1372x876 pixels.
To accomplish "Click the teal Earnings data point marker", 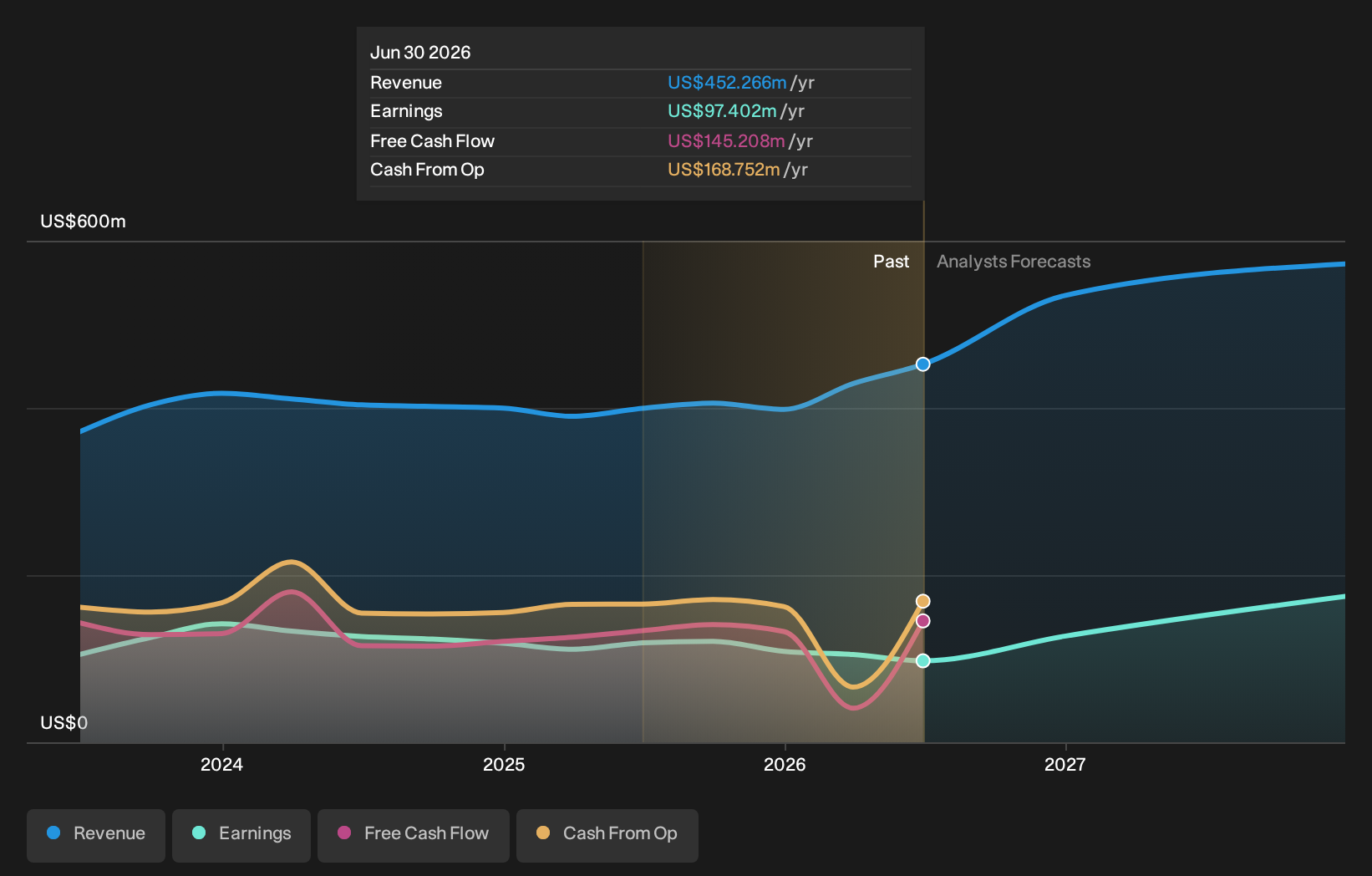I will (x=922, y=660).
